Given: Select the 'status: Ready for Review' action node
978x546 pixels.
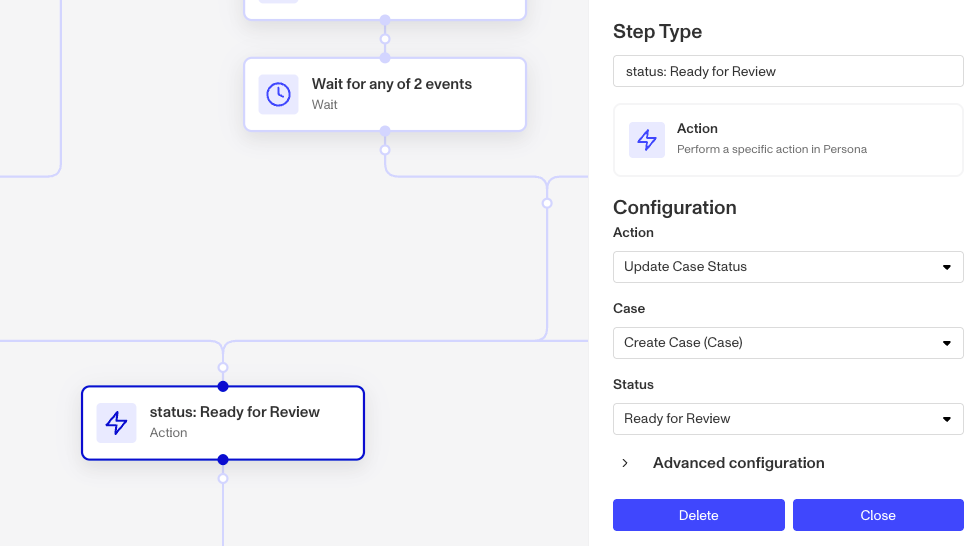Looking at the screenshot, I should coord(223,422).
